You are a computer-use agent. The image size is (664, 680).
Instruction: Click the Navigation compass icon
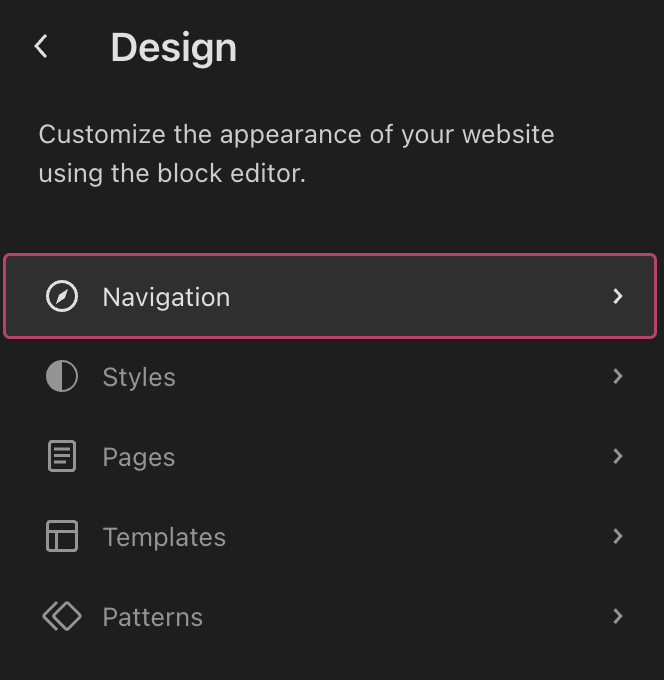click(x=62, y=296)
